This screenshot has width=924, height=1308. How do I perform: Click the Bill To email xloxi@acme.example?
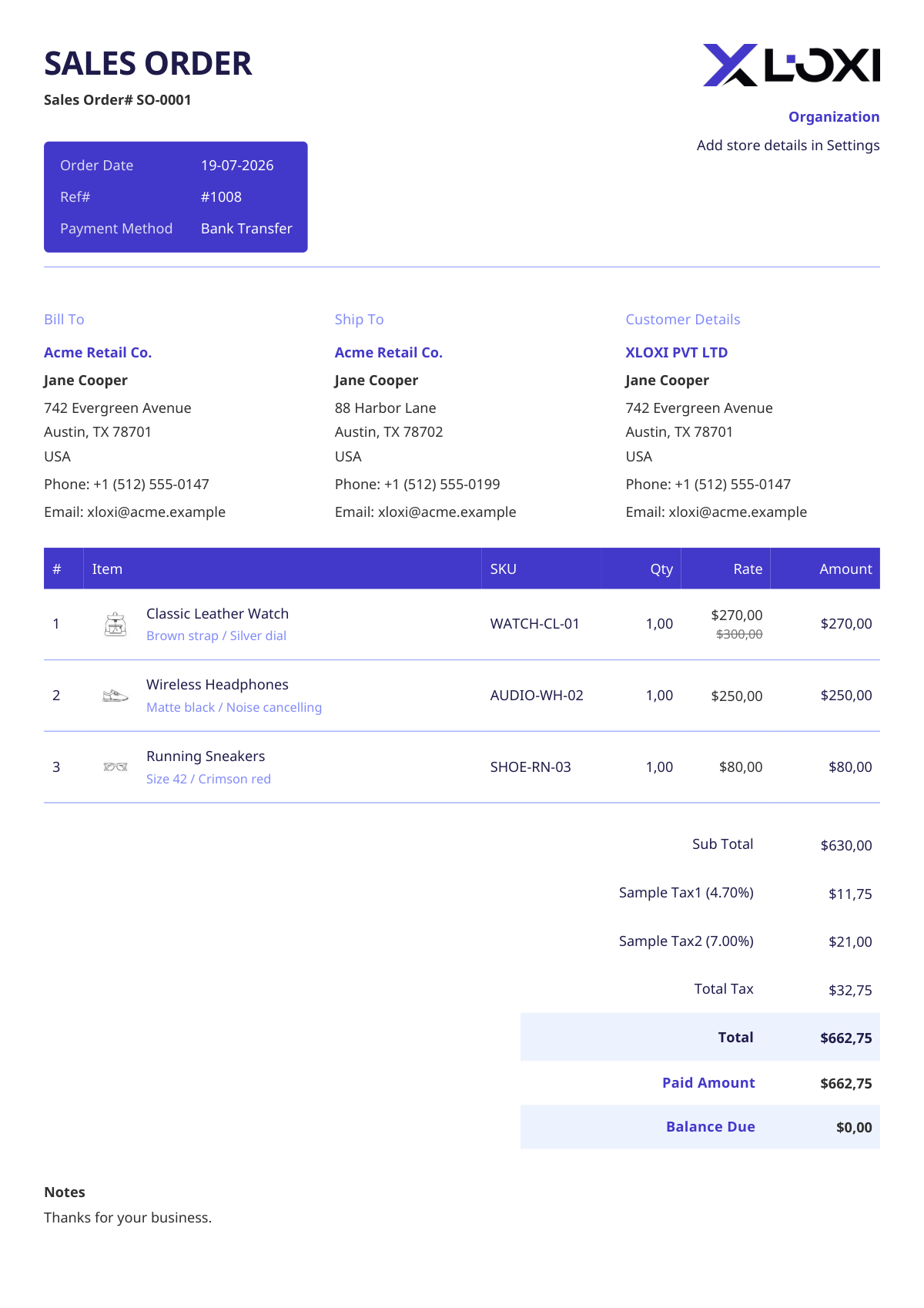click(x=156, y=511)
